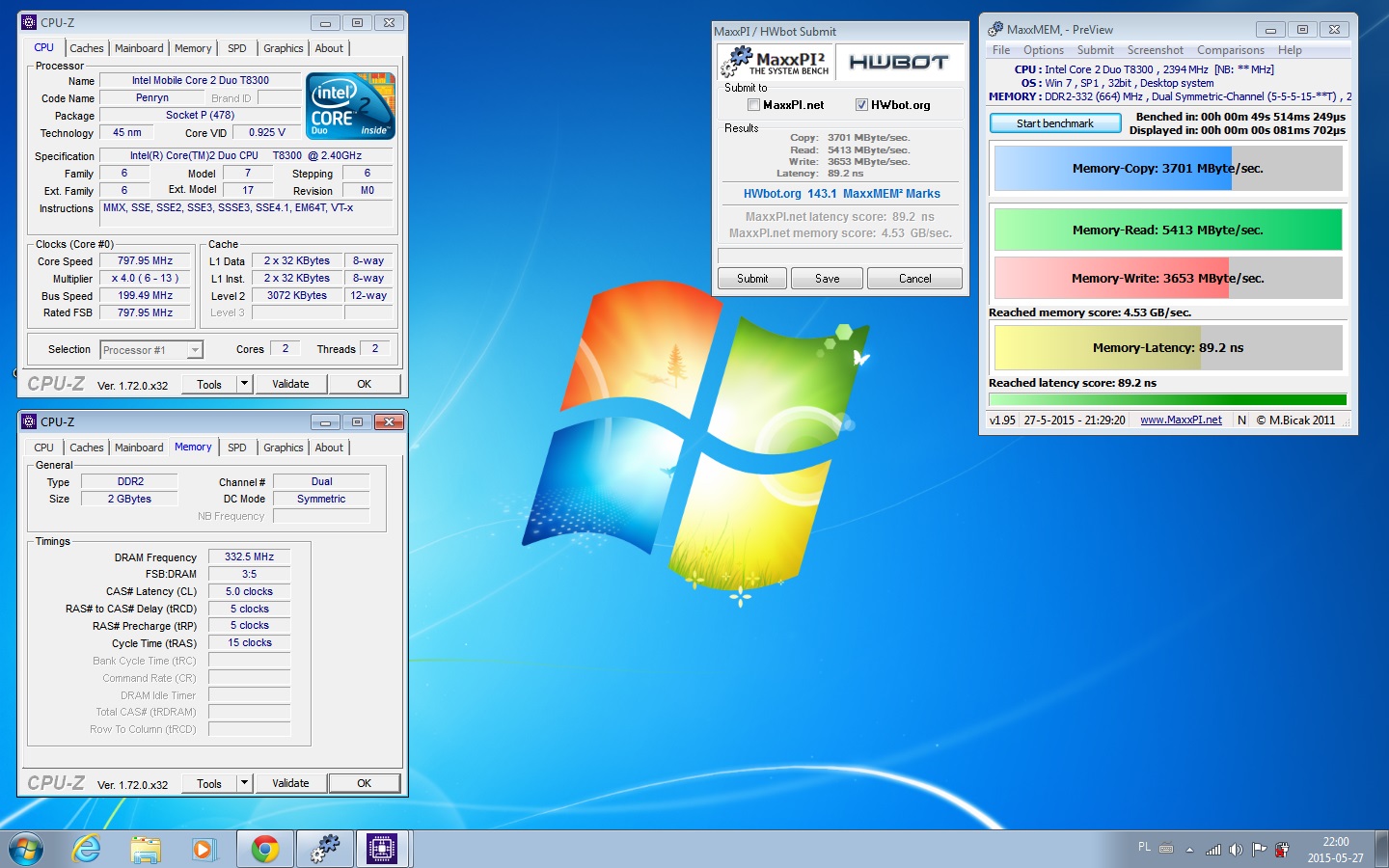This screenshot has width=1389, height=868.
Task: Click Submit in HWbot Submit dialog
Action: point(752,279)
